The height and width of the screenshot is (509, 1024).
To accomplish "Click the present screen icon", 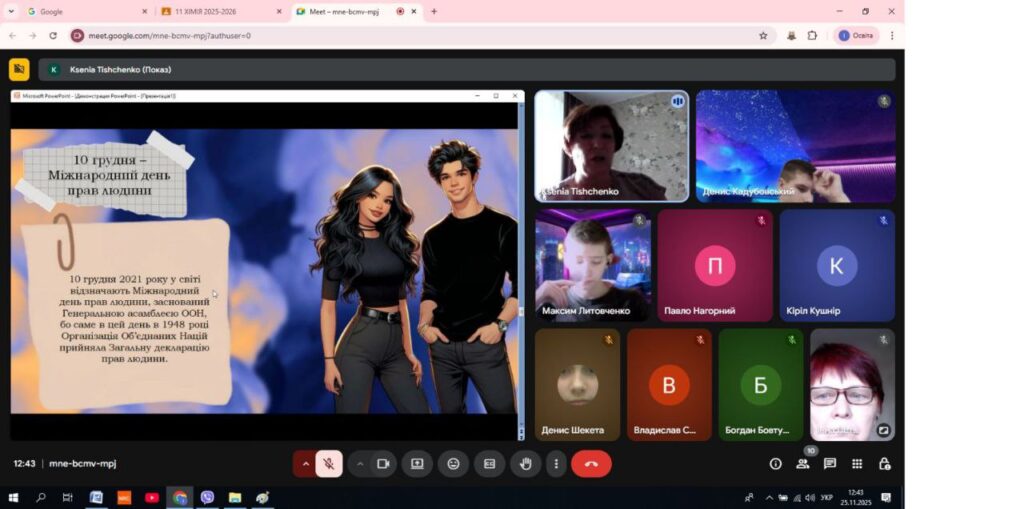I will point(417,464).
